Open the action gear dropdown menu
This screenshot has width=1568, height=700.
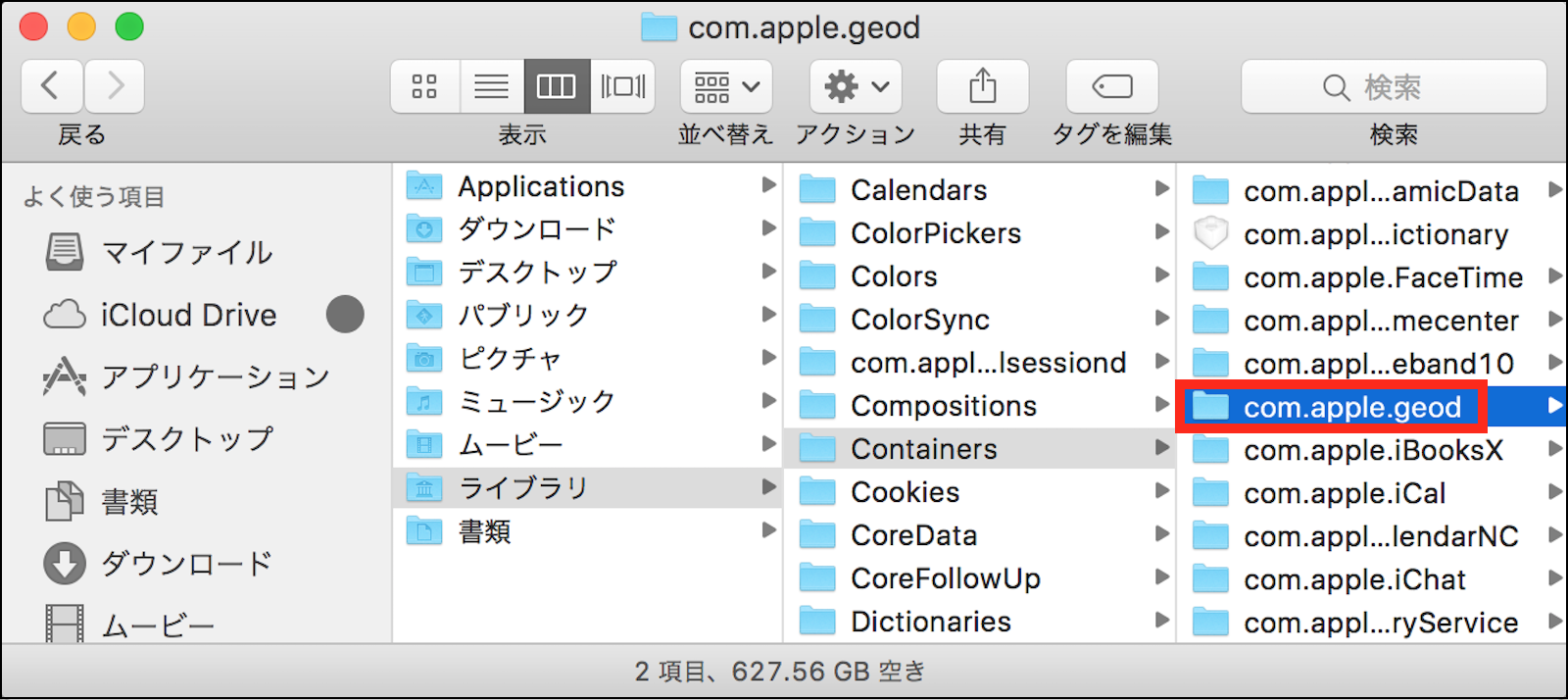[x=856, y=87]
